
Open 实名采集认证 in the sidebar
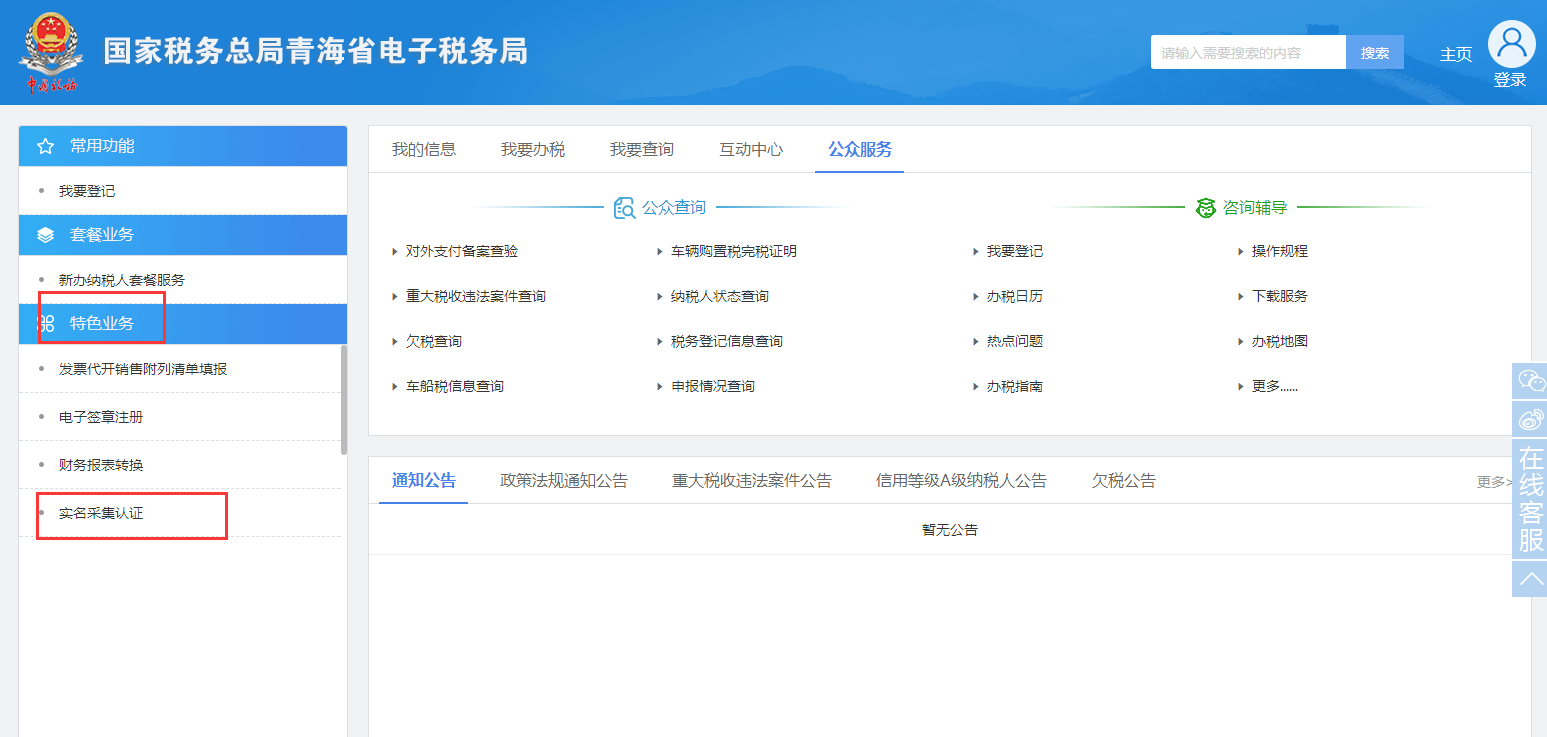pos(101,514)
